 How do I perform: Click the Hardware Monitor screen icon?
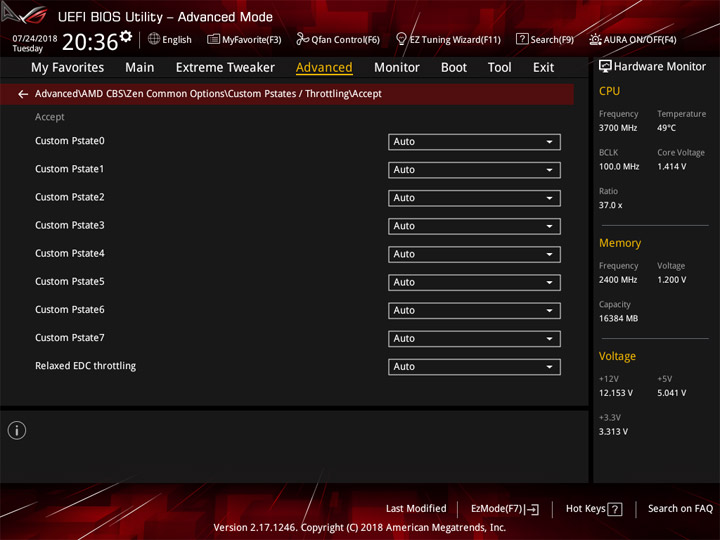[x=605, y=66]
